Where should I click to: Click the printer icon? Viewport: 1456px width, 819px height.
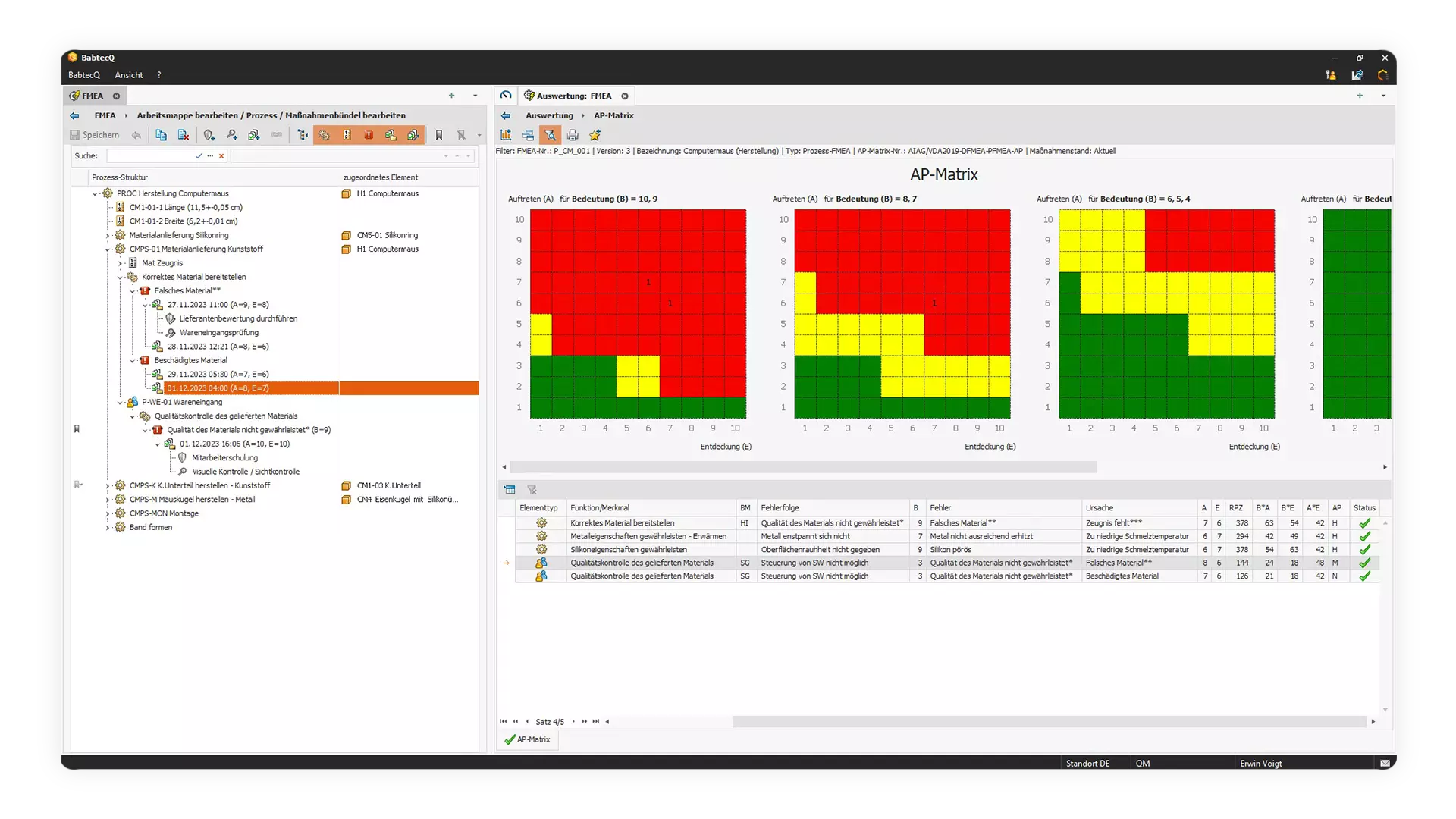pos(573,135)
